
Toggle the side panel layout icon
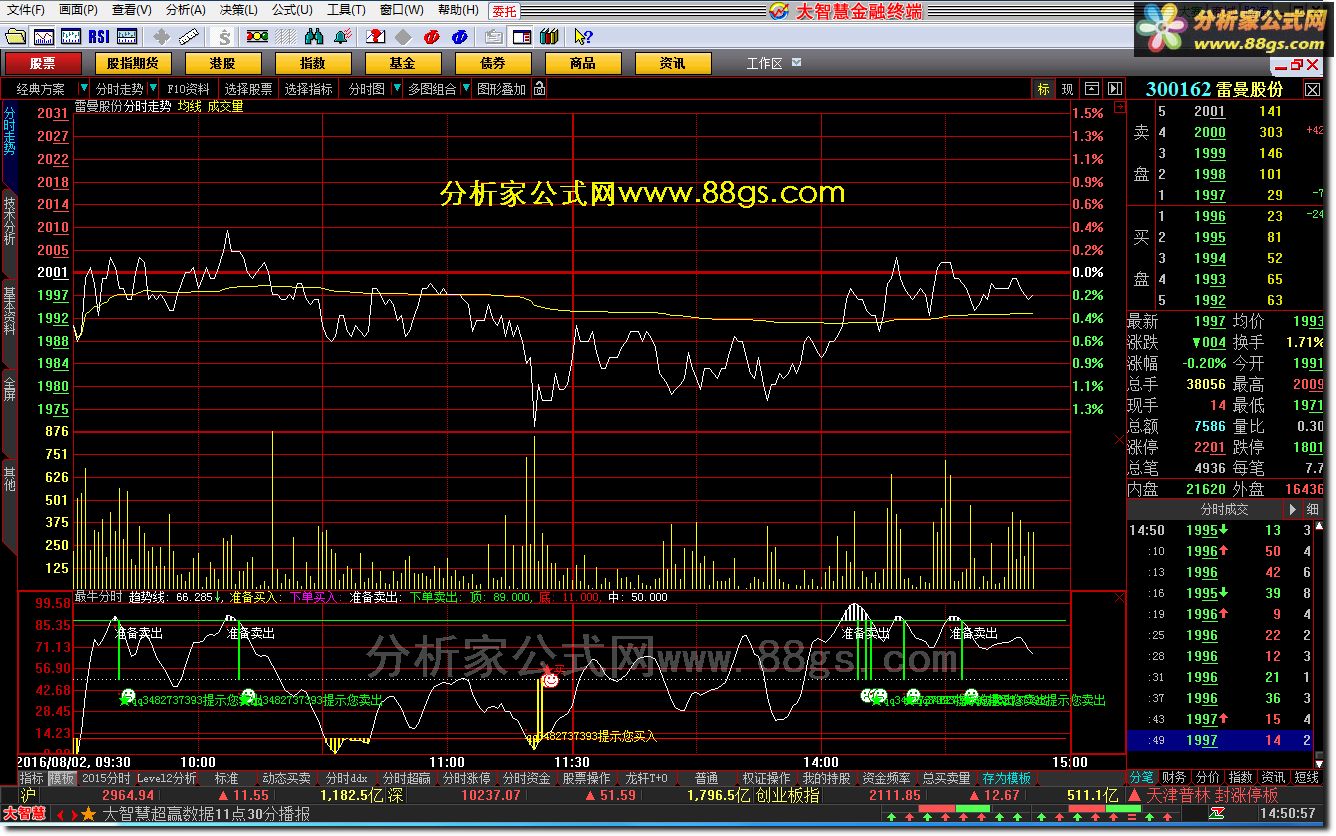tap(521, 37)
